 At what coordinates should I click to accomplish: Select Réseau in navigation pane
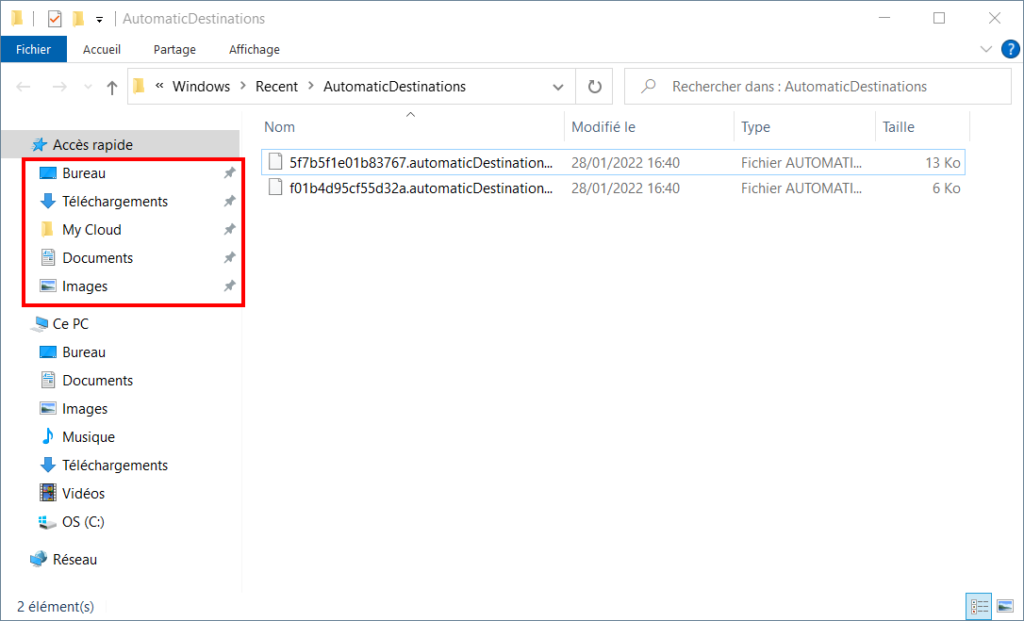74,560
